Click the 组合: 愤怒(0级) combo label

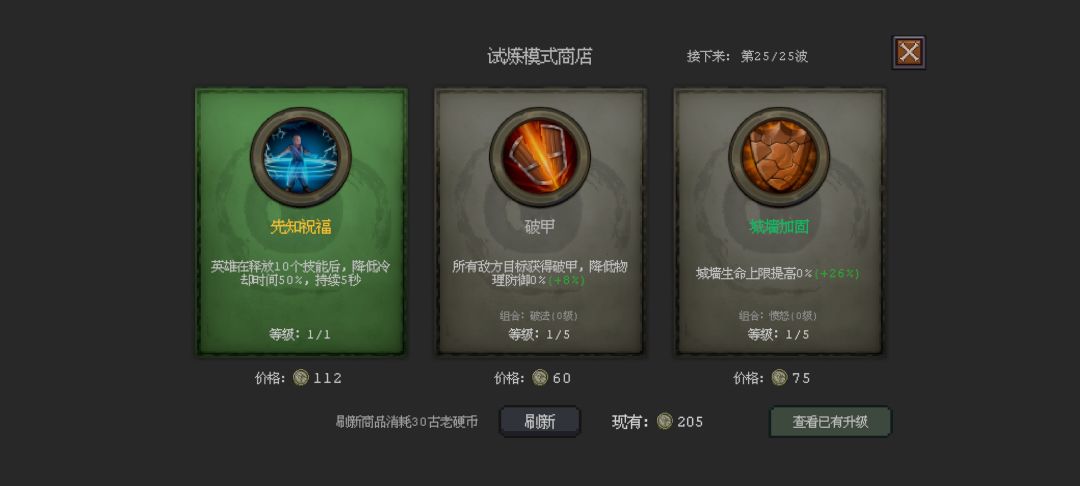tap(778, 316)
